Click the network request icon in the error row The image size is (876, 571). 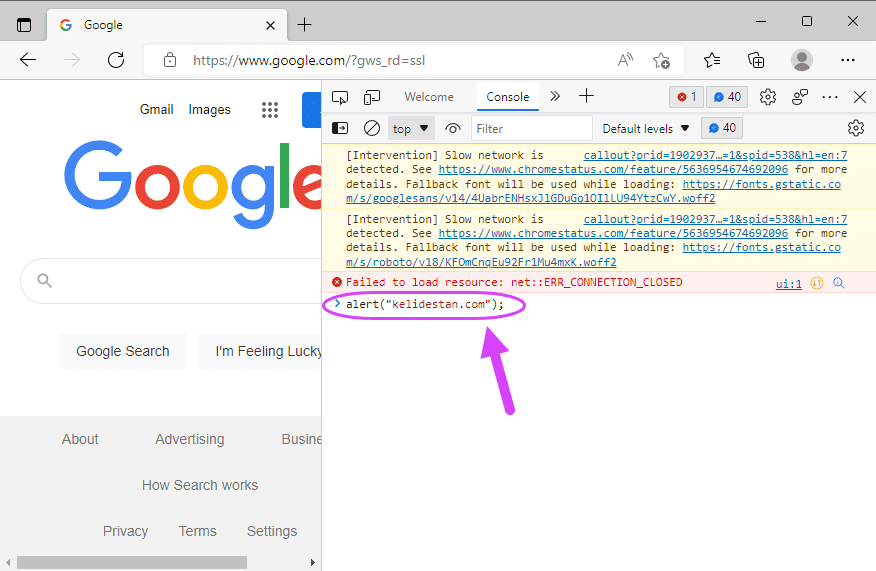coord(817,283)
